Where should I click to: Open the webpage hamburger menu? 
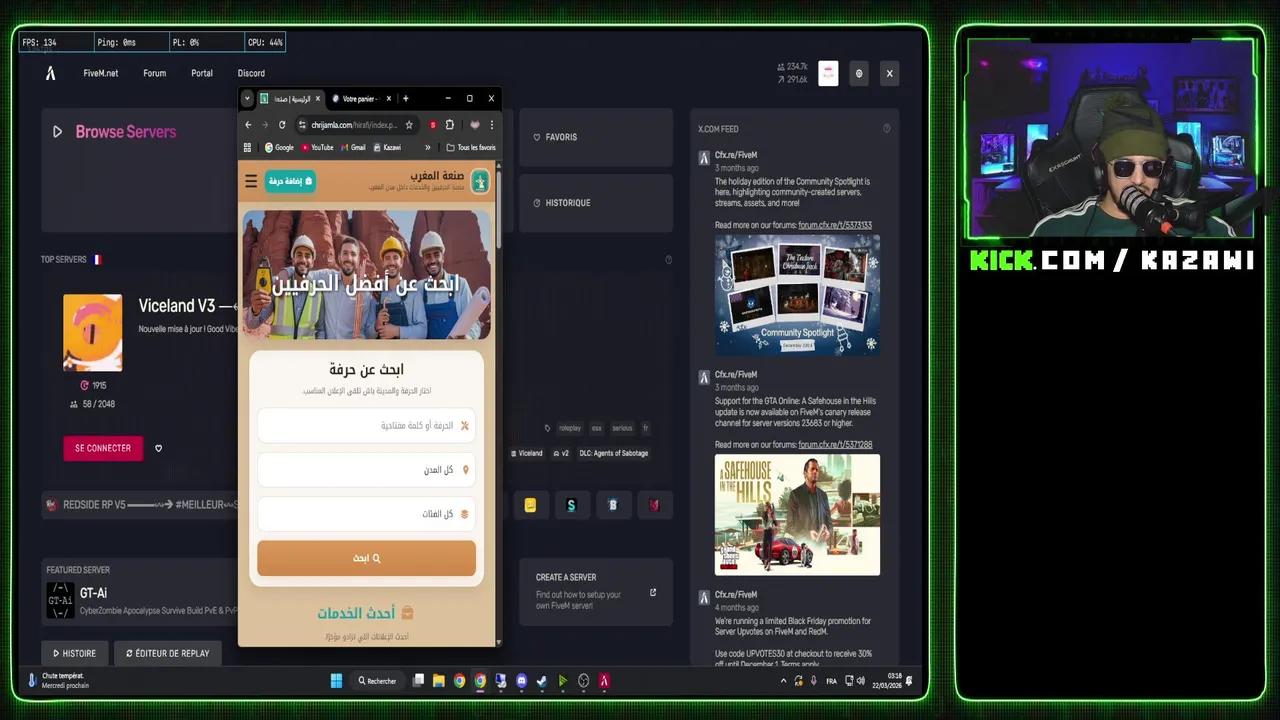pyautogui.click(x=251, y=181)
